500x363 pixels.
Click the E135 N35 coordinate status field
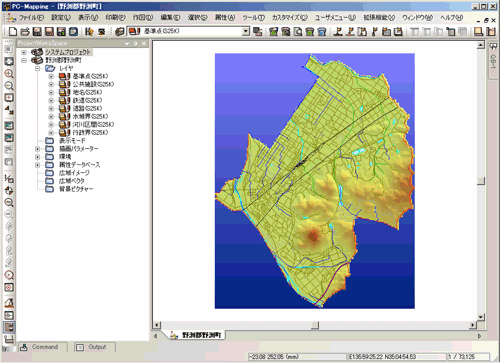click(x=397, y=357)
